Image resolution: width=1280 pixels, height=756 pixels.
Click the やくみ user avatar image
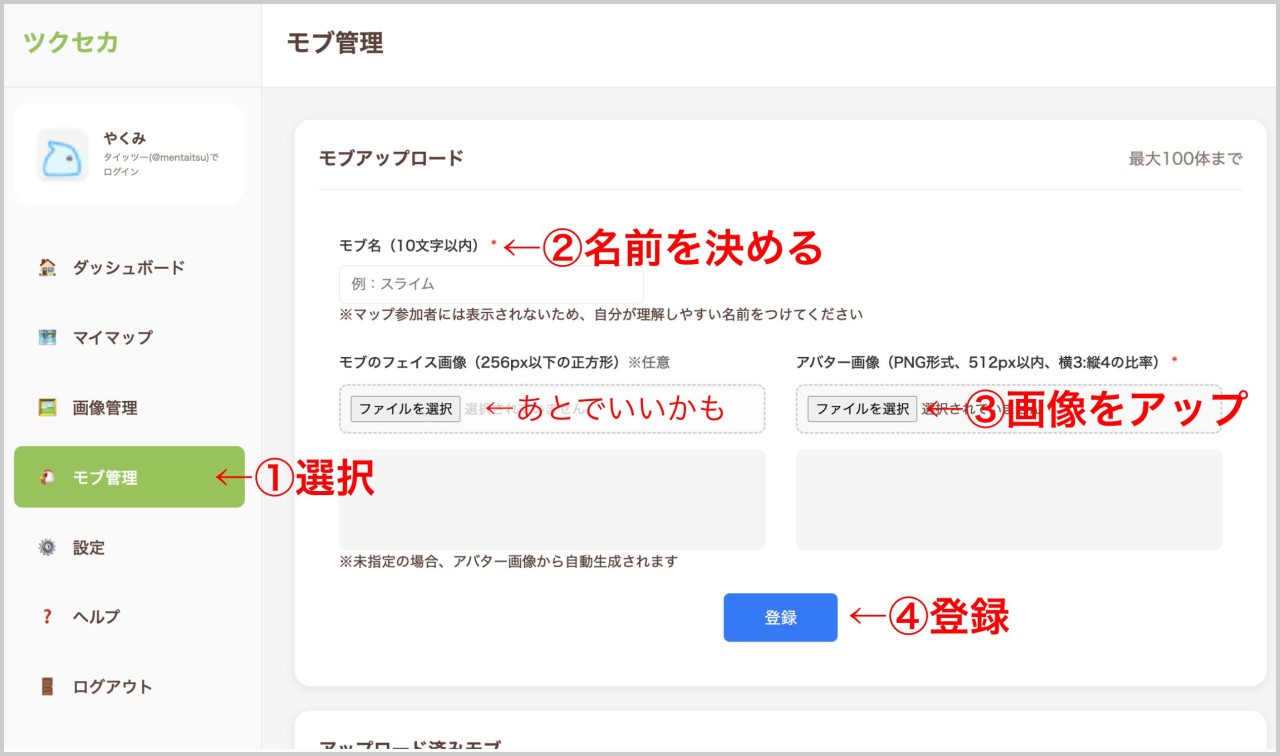tap(62, 155)
